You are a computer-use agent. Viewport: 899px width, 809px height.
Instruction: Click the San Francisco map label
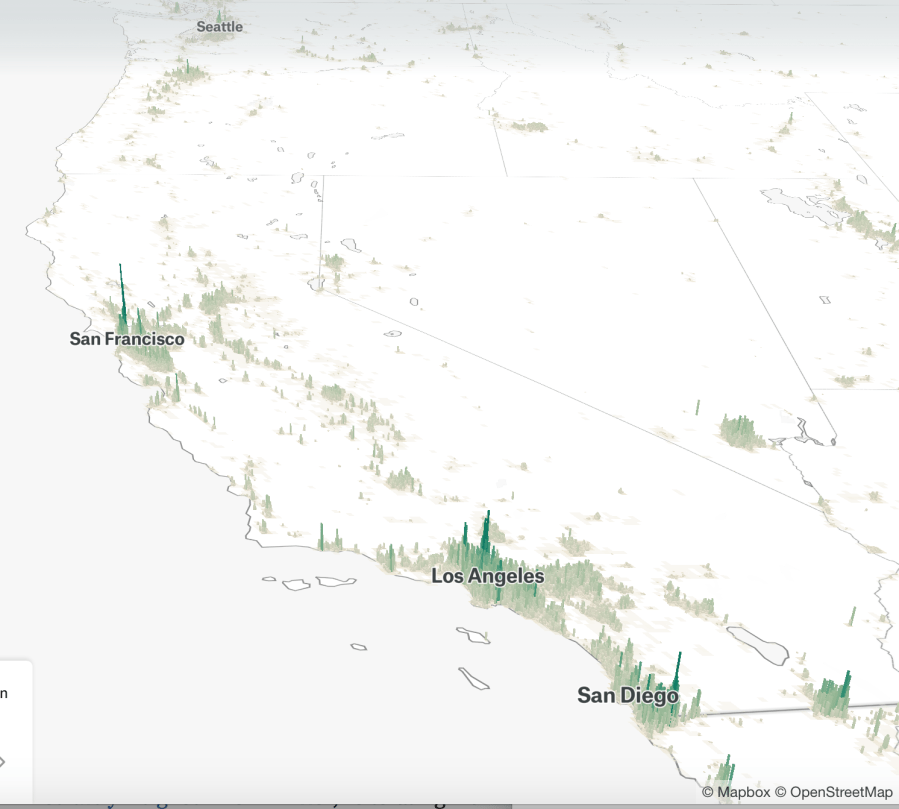127,339
